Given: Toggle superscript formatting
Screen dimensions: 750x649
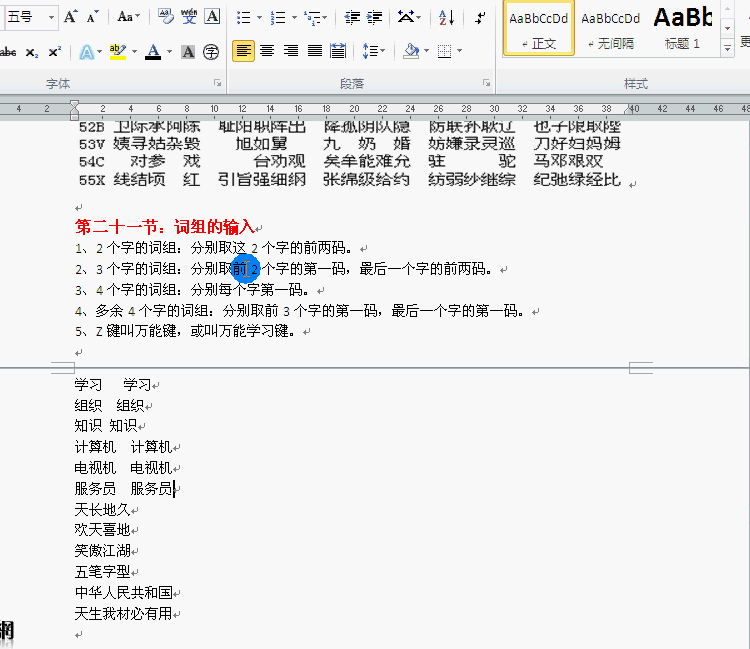Looking at the screenshot, I should [x=55, y=52].
